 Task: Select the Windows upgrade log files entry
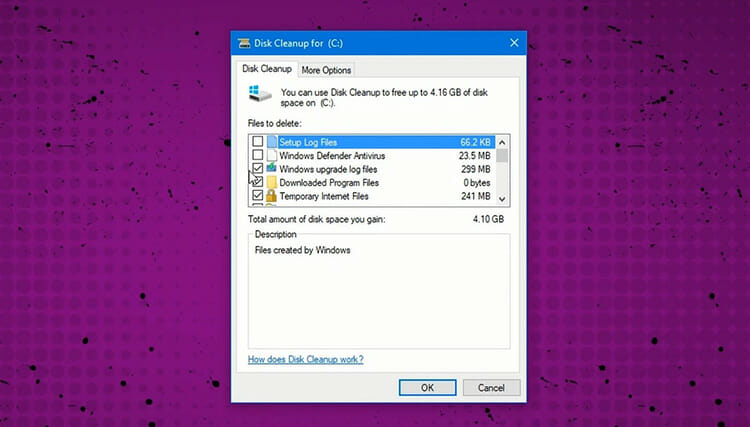tap(372, 169)
